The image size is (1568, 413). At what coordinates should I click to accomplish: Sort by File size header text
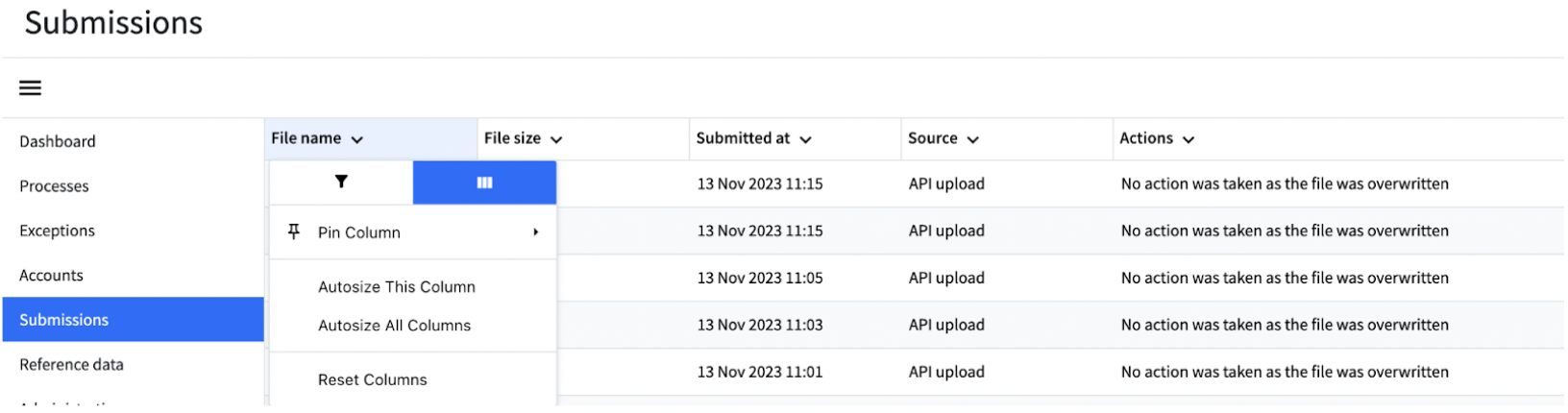(x=512, y=138)
